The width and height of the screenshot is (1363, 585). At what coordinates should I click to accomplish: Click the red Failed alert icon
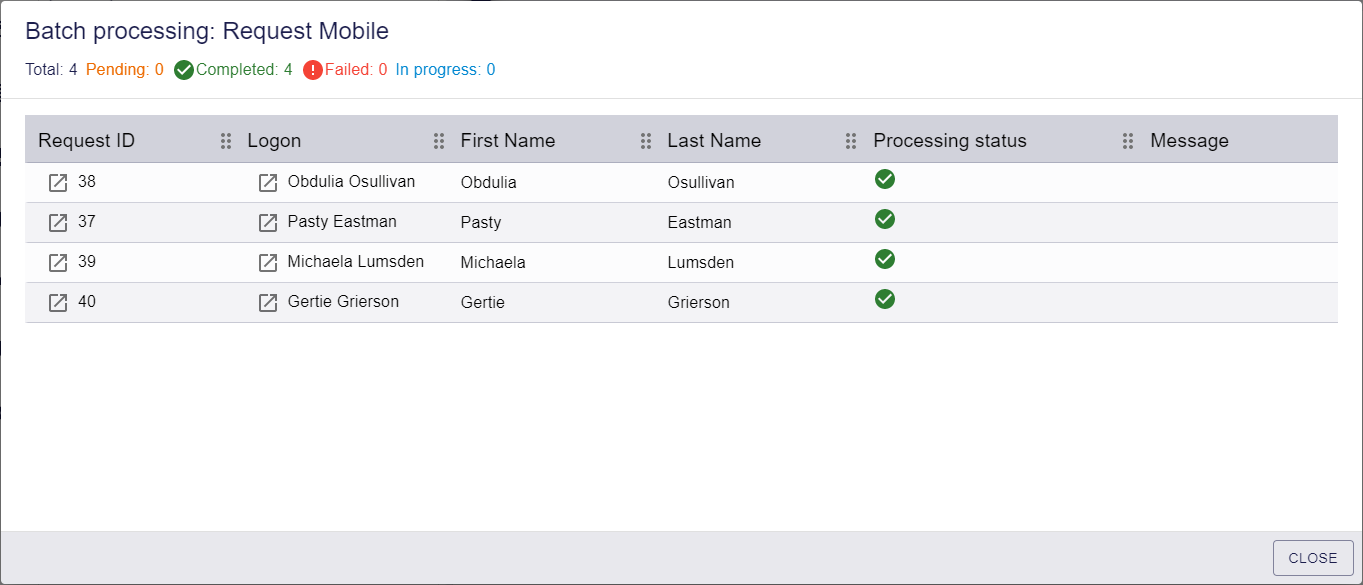313,70
